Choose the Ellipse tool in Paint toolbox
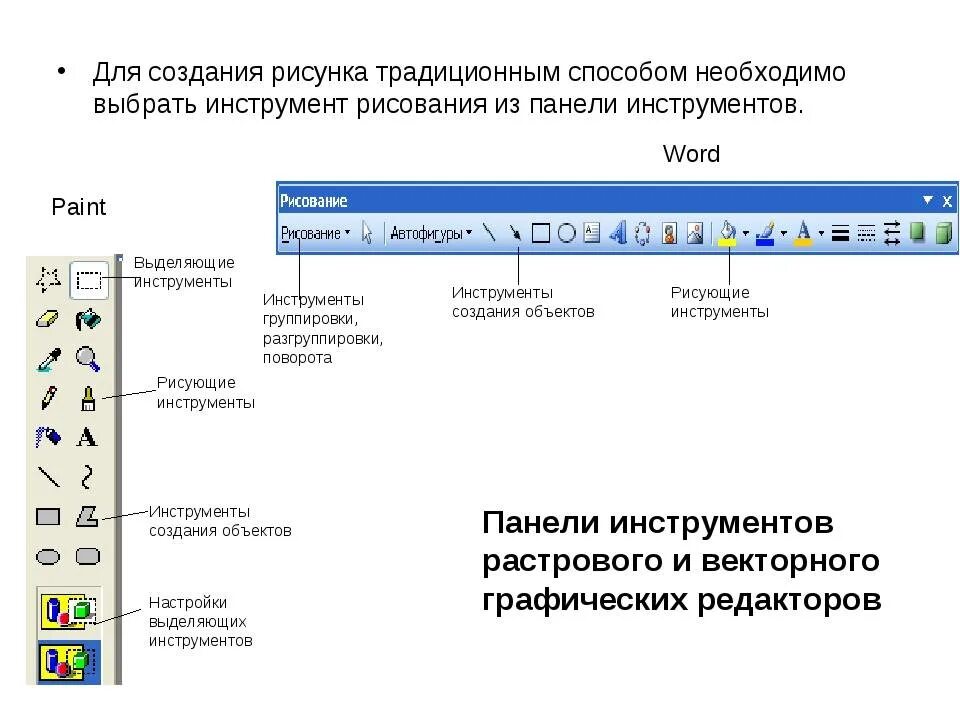 tap(48, 557)
